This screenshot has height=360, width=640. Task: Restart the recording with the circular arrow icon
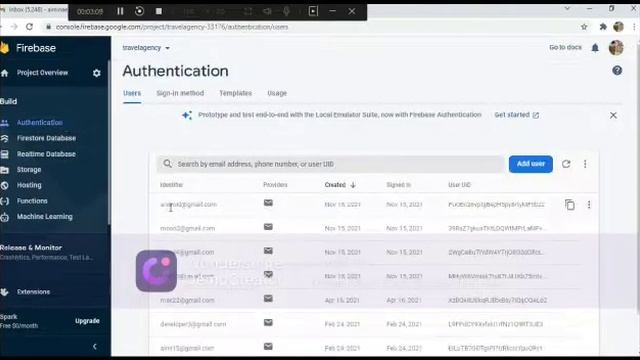139,11
